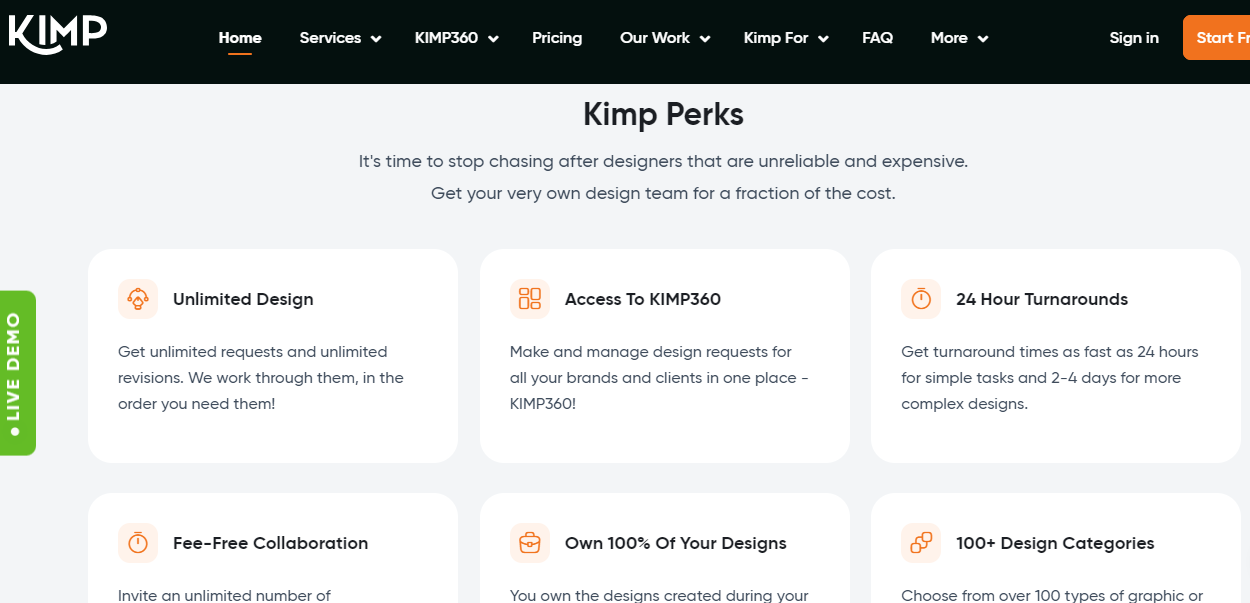Viewport: 1250px width, 603px height.
Task: Click the 100+ Design Categories icon
Action: pos(921,543)
